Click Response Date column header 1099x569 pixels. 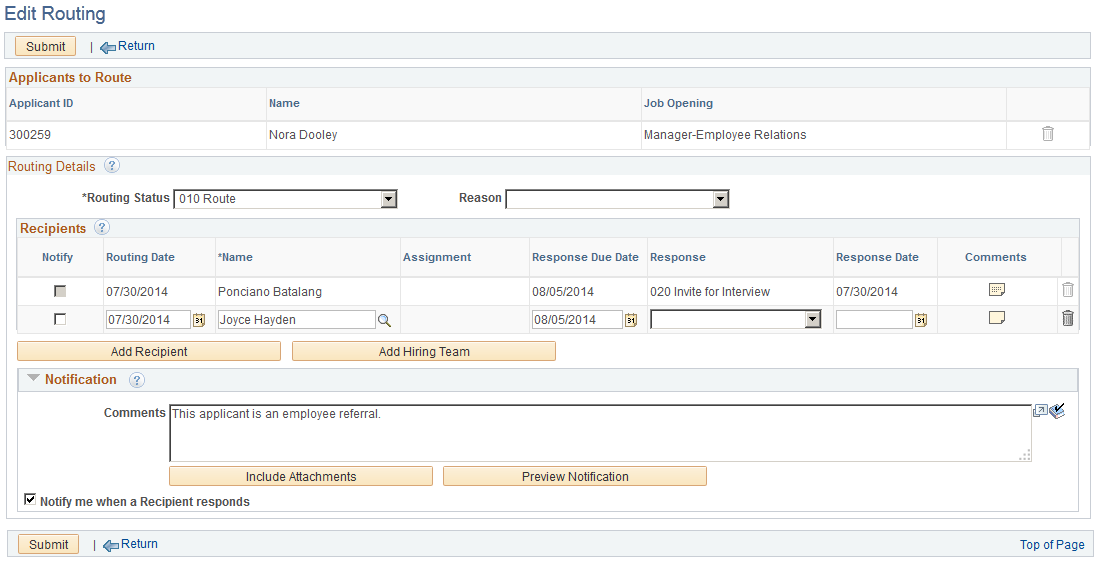pyautogui.click(x=877, y=257)
